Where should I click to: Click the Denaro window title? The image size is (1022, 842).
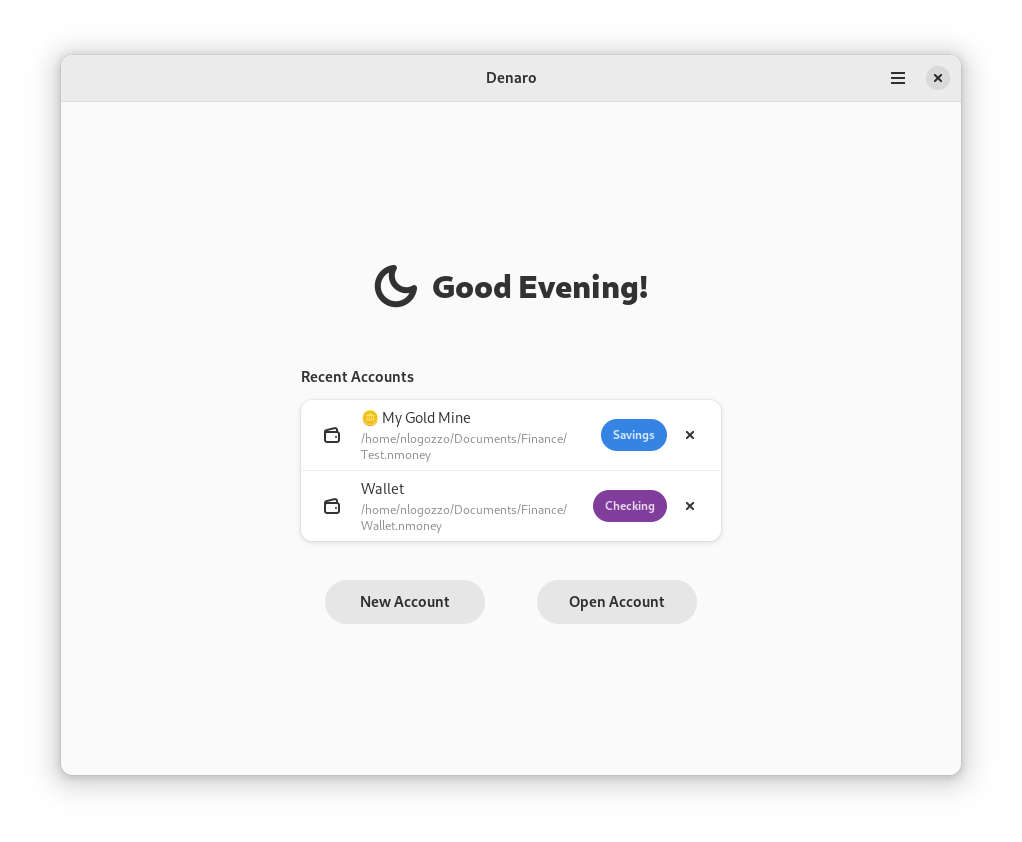(x=511, y=78)
